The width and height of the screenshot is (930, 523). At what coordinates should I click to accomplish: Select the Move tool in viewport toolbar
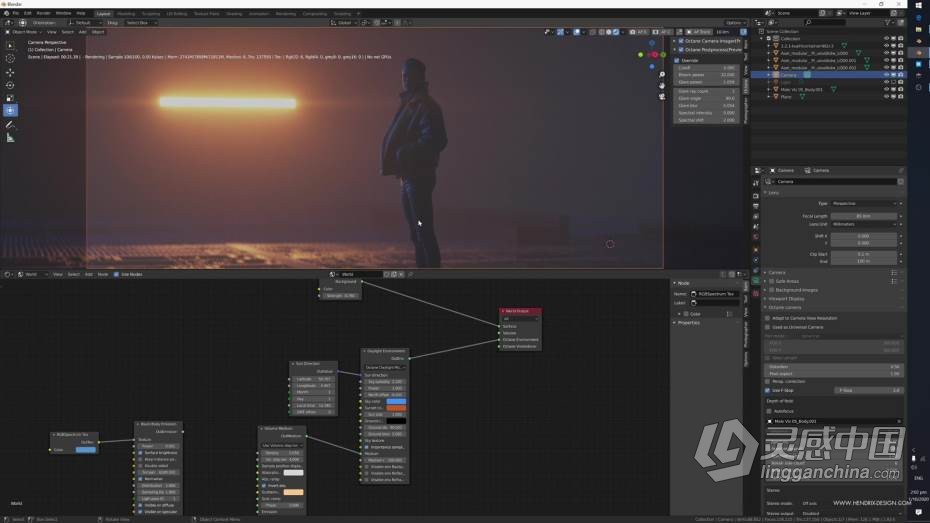coord(10,72)
